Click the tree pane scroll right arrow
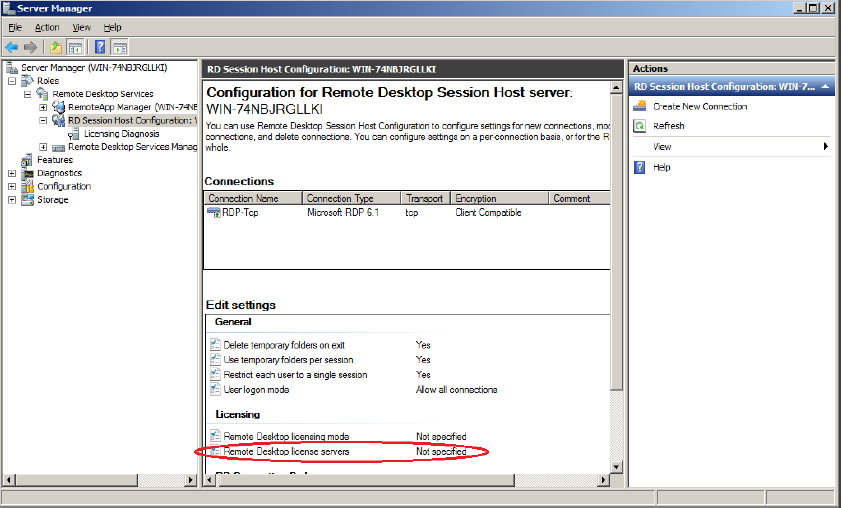Viewport: 842px width, 508px height. (x=191, y=480)
